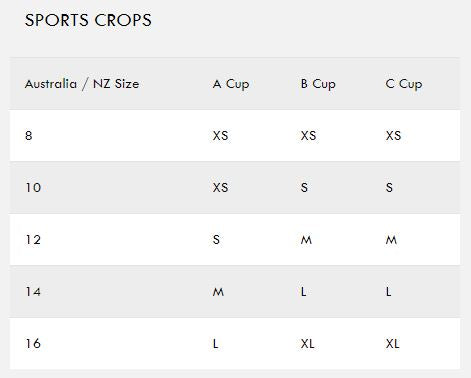Image resolution: width=471 pixels, height=378 pixels.
Task: Click the XS value for size 8 A Cup
Action: click(221, 136)
